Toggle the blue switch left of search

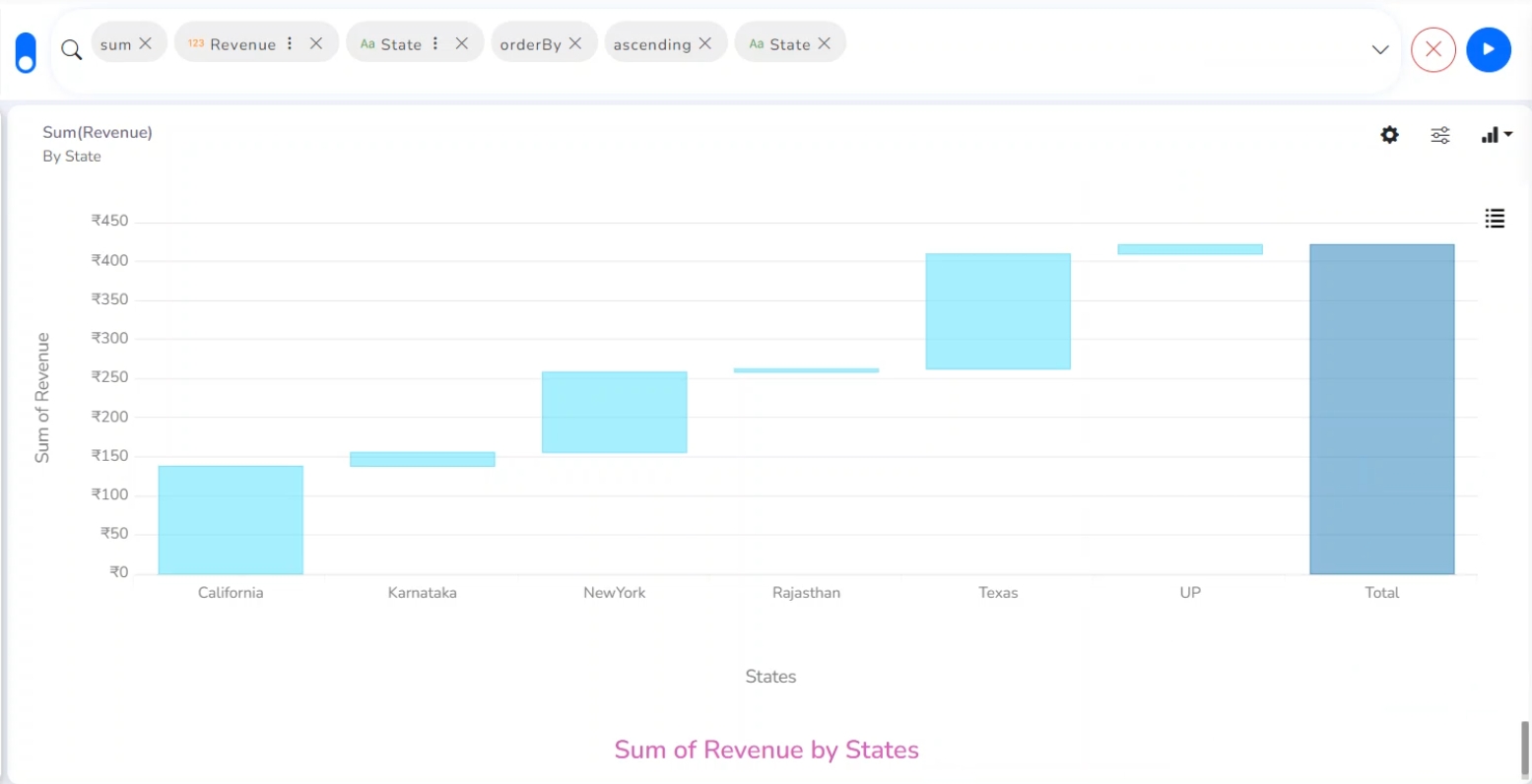(26, 52)
